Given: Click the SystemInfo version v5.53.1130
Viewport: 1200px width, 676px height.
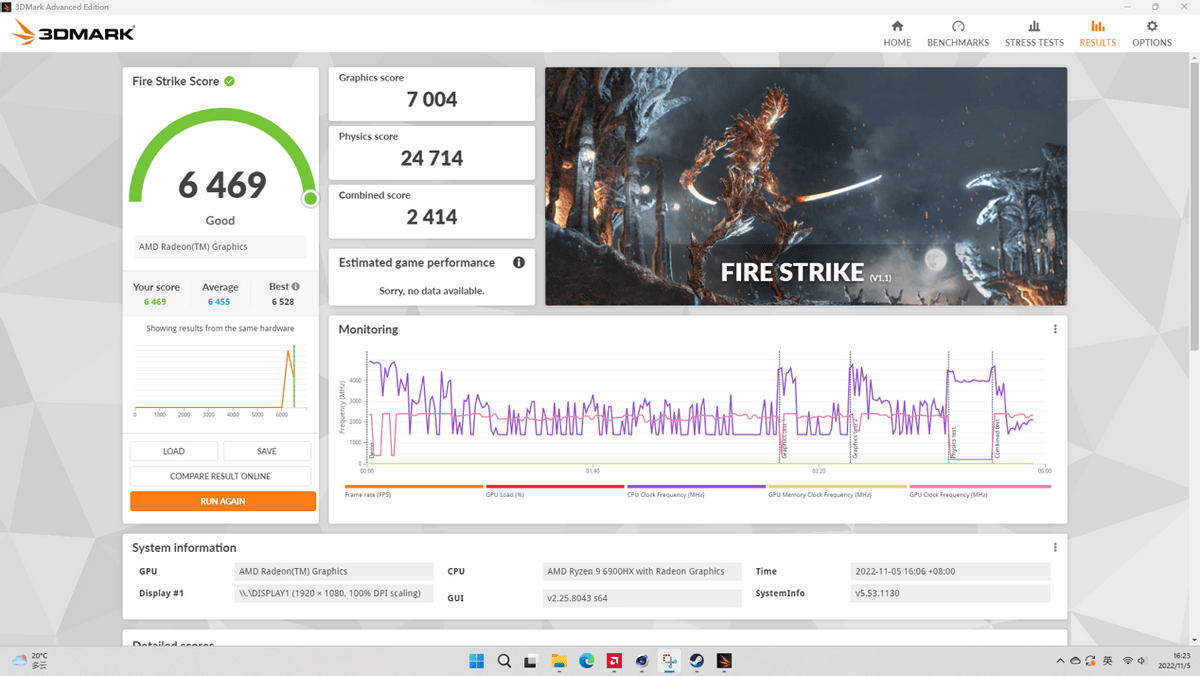Looking at the screenshot, I should click(x=950, y=593).
